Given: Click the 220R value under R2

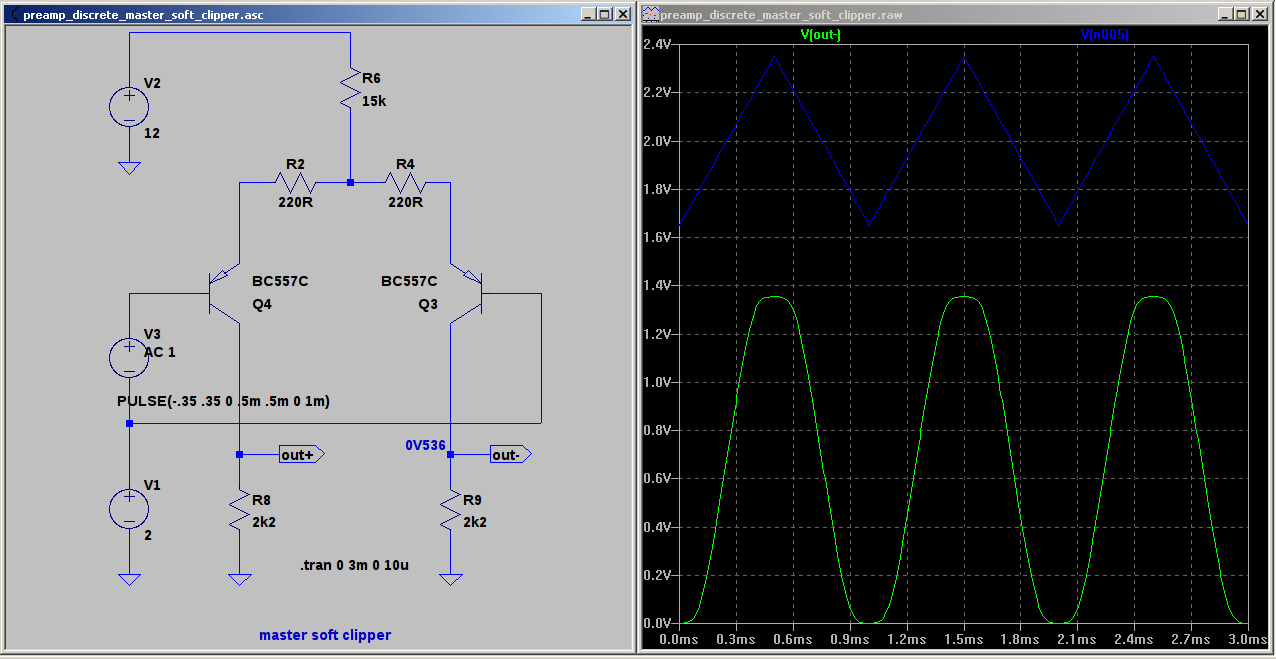Looking at the screenshot, I should [x=294, y=202].
